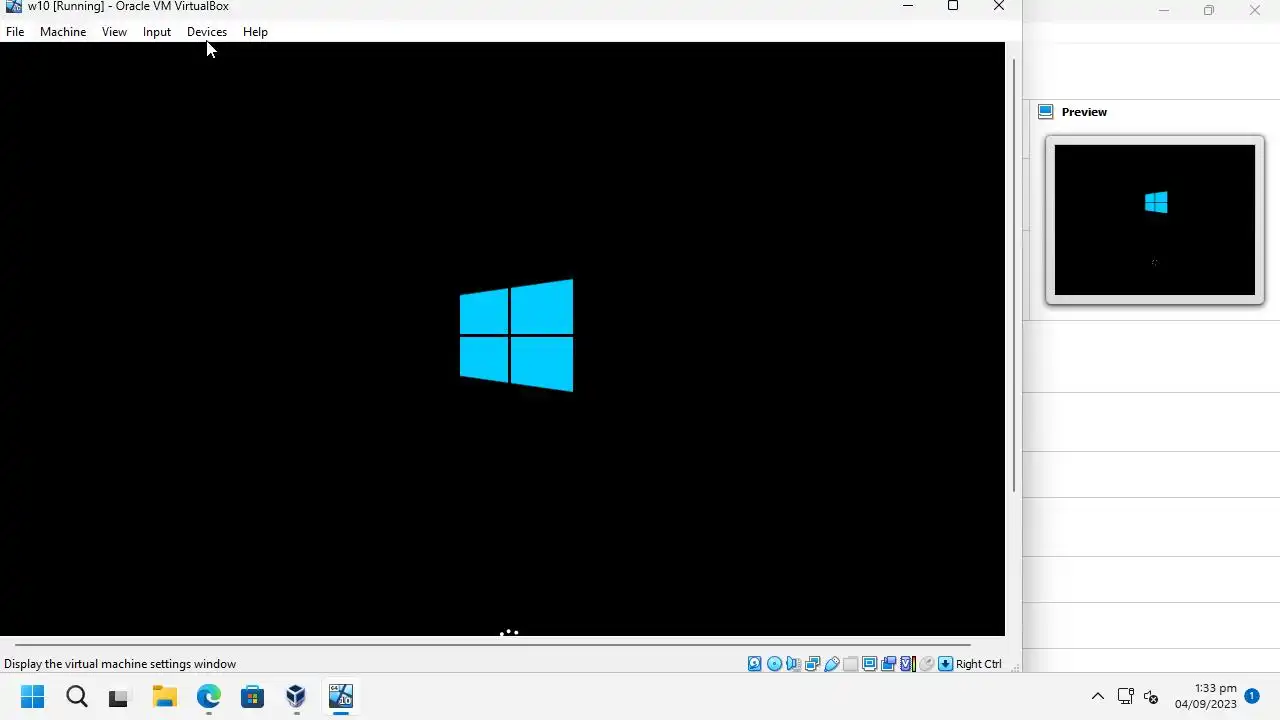Open the Input menu

pyautogui.click(x=157, y=32)
